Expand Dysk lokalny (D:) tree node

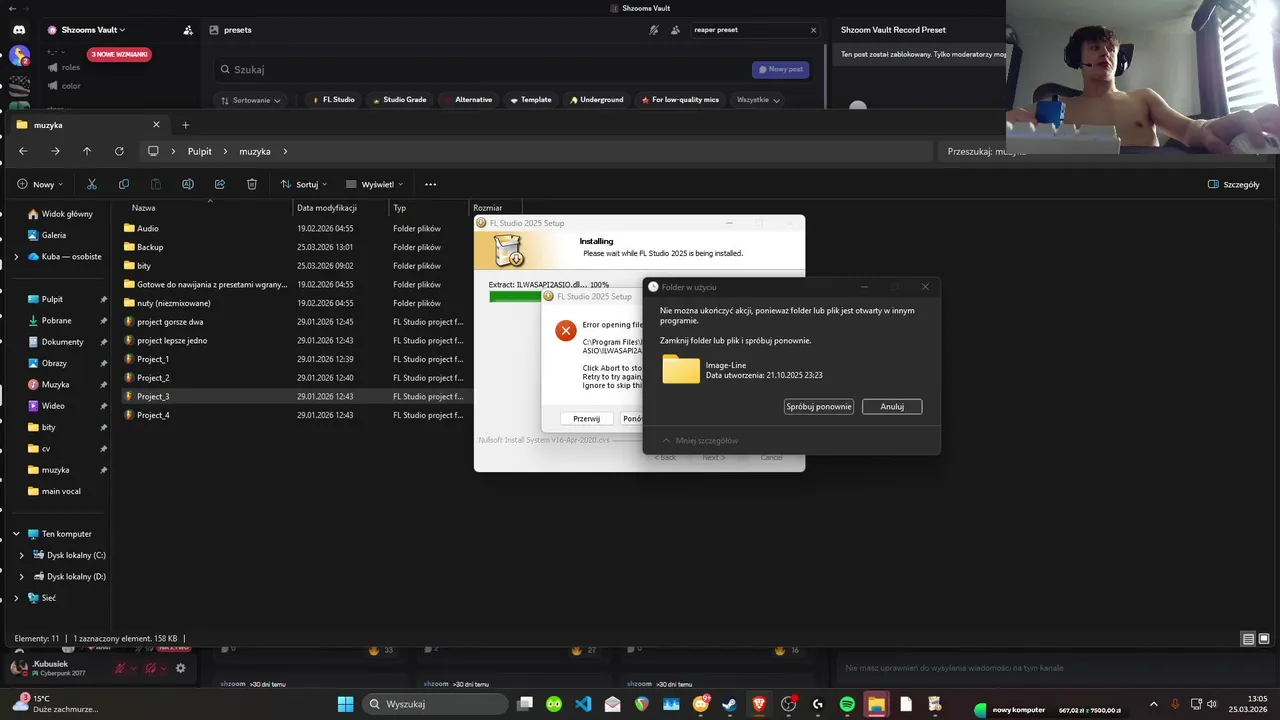(22, 577)
